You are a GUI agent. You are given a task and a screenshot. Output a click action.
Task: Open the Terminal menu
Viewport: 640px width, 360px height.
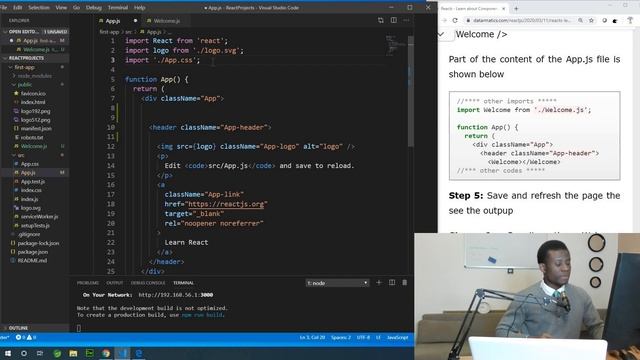[x=118, y=7]
